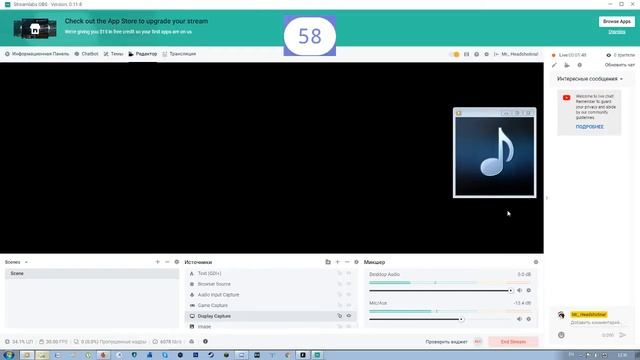Image resolution: width=640 pixels, height=360 pixels.
Task: Click End Stream button
Action: coord(513,342)
